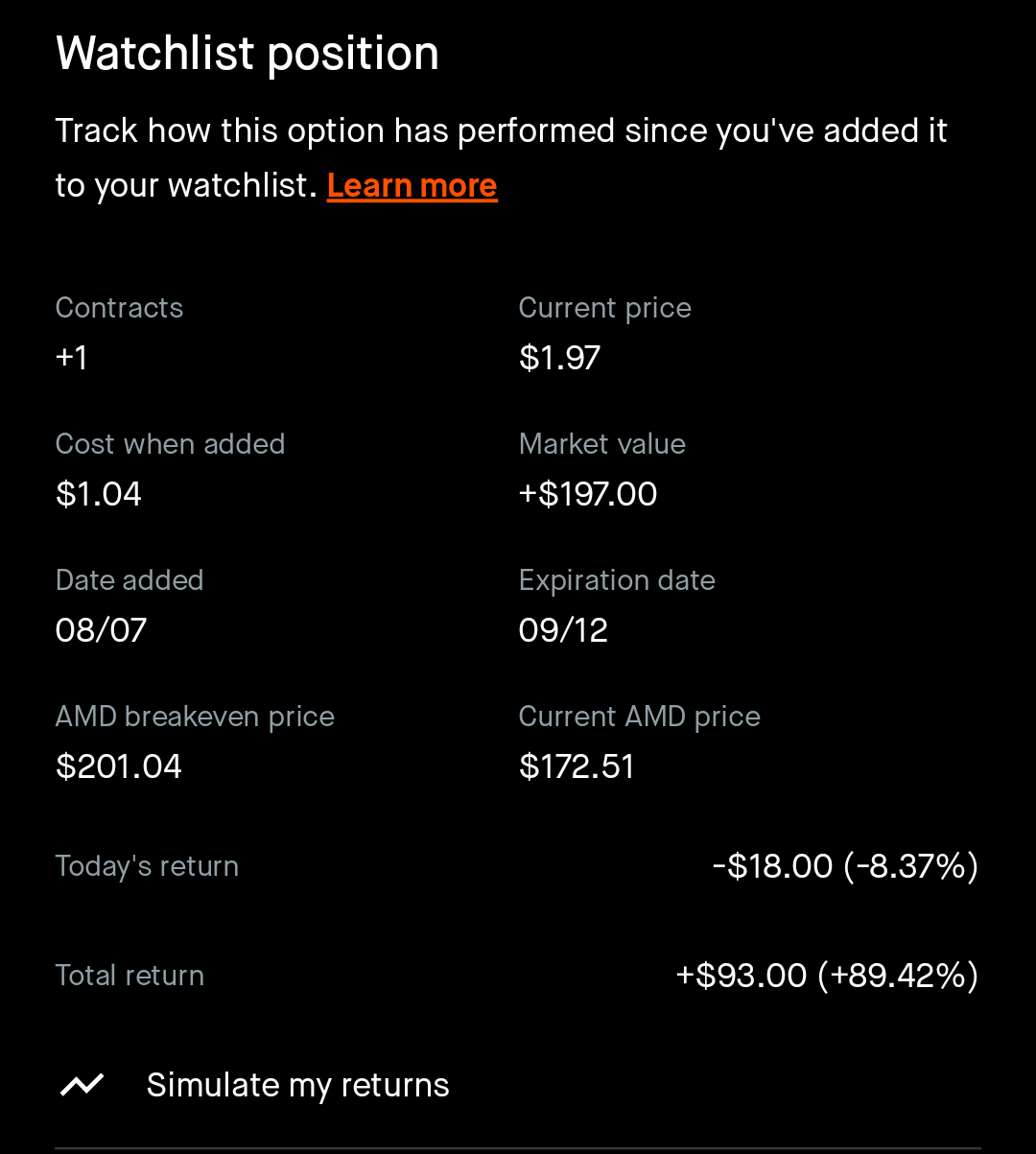Tap the Contracts +1 value

(x=72, y=358)
